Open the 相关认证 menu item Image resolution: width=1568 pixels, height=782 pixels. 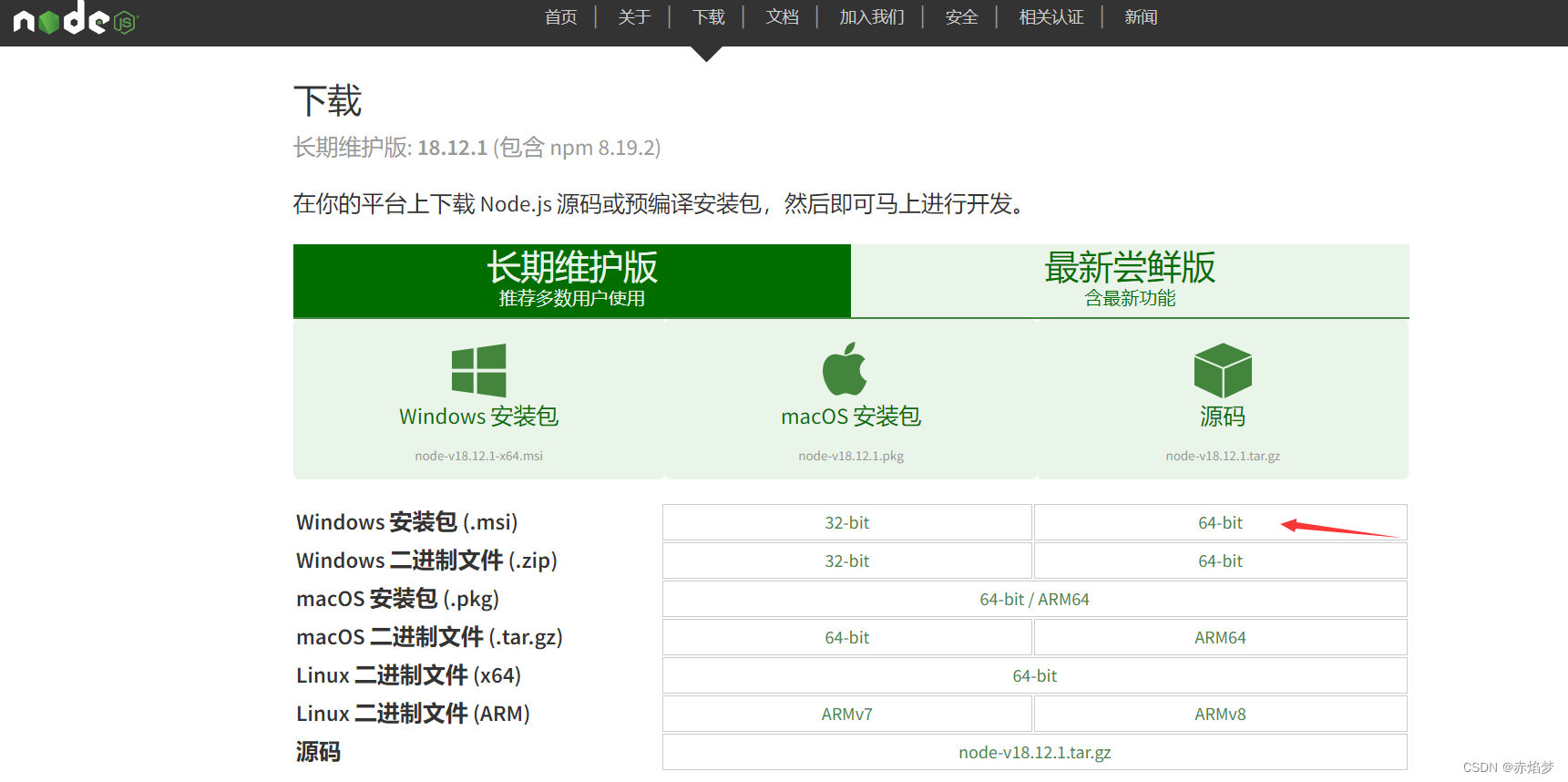[1050, 17]
